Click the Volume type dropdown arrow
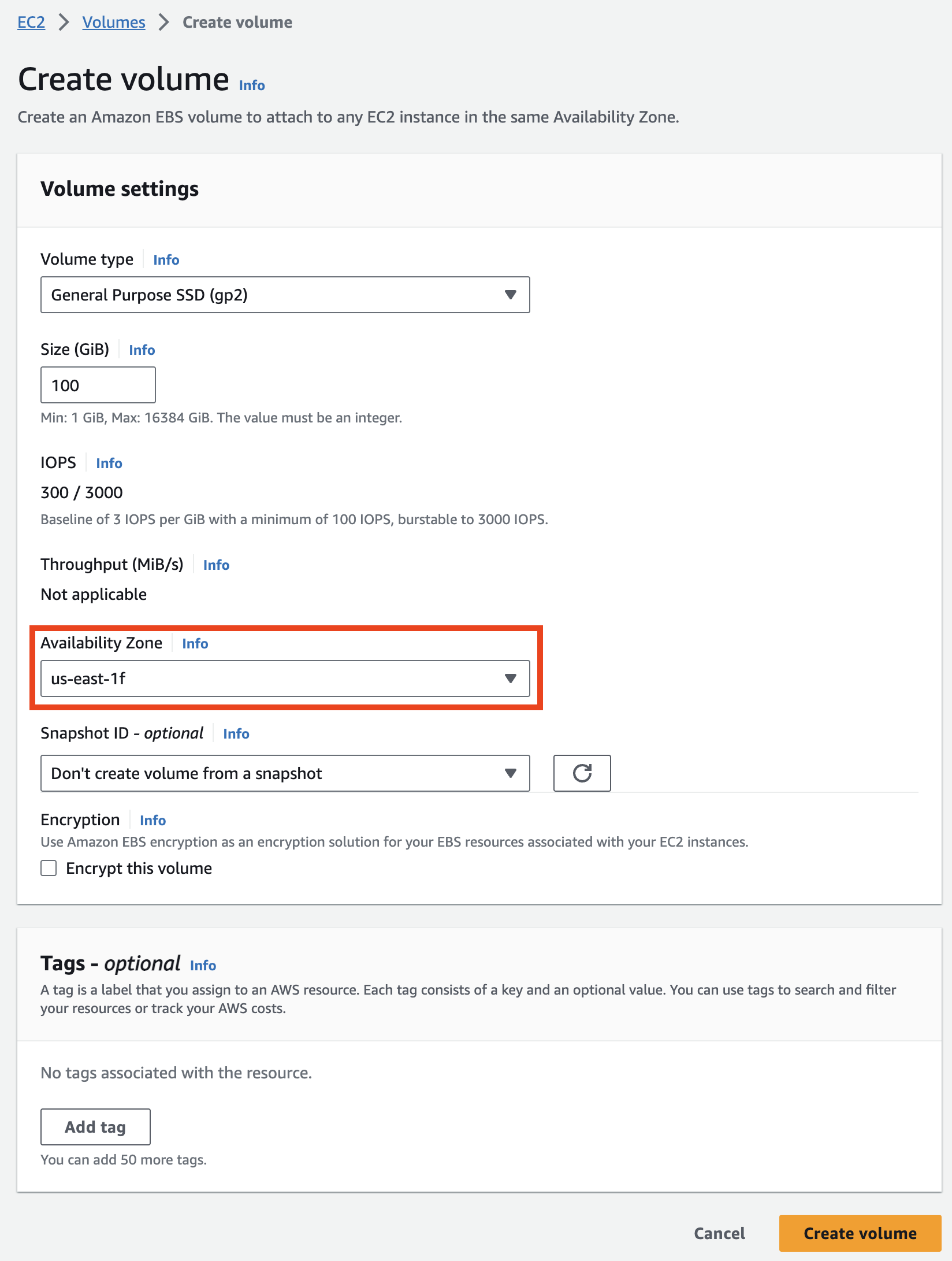Screen dimensions: 952x1261 point(510,295)
